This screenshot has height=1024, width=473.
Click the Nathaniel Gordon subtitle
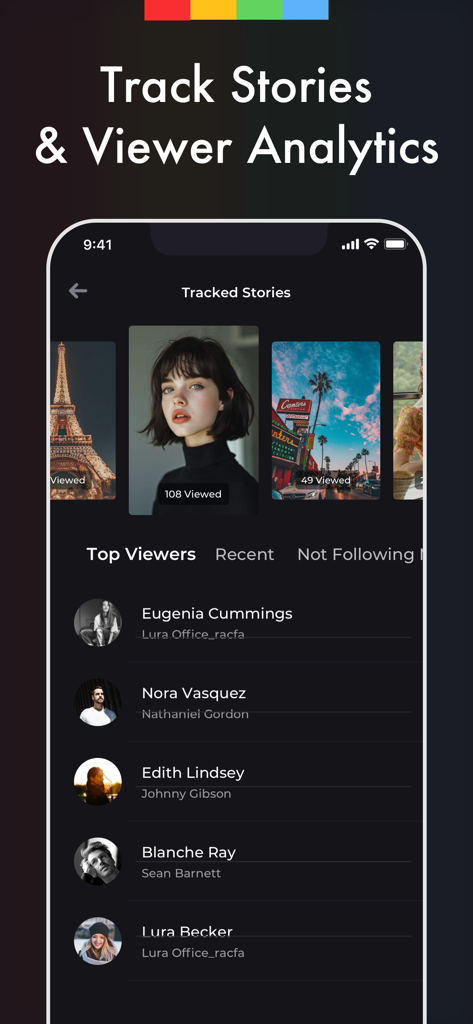tap(195, 714)
